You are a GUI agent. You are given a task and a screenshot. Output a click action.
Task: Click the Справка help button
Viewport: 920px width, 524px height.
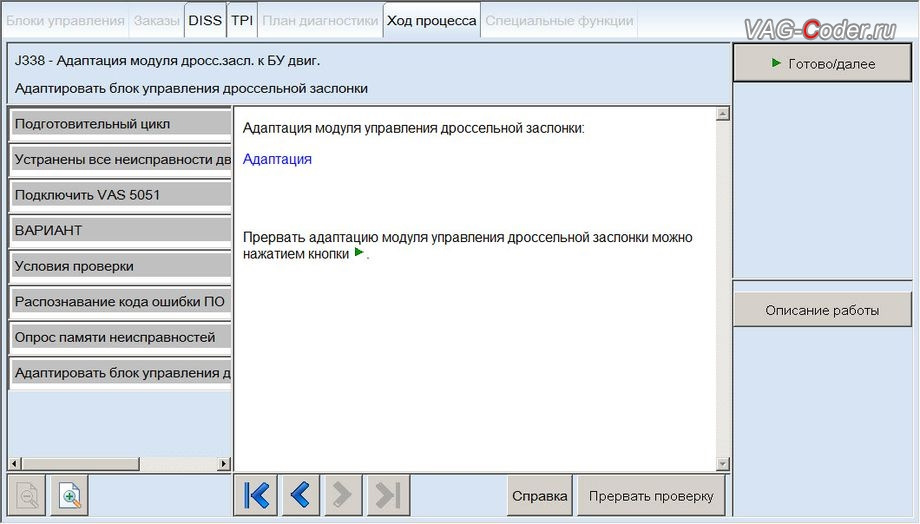(539, 496)
